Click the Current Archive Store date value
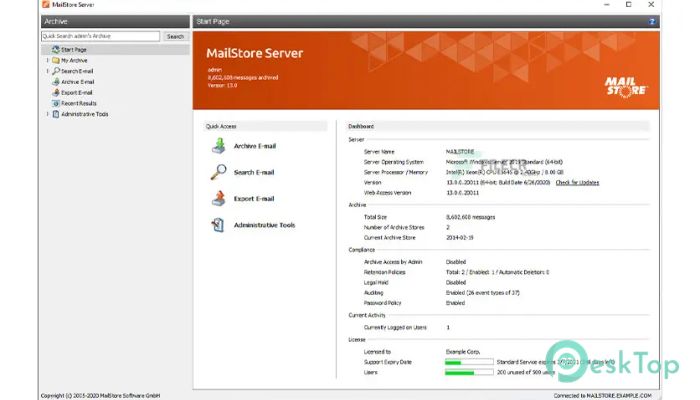This screenshot has width=700, height=400. pos(459,238)
